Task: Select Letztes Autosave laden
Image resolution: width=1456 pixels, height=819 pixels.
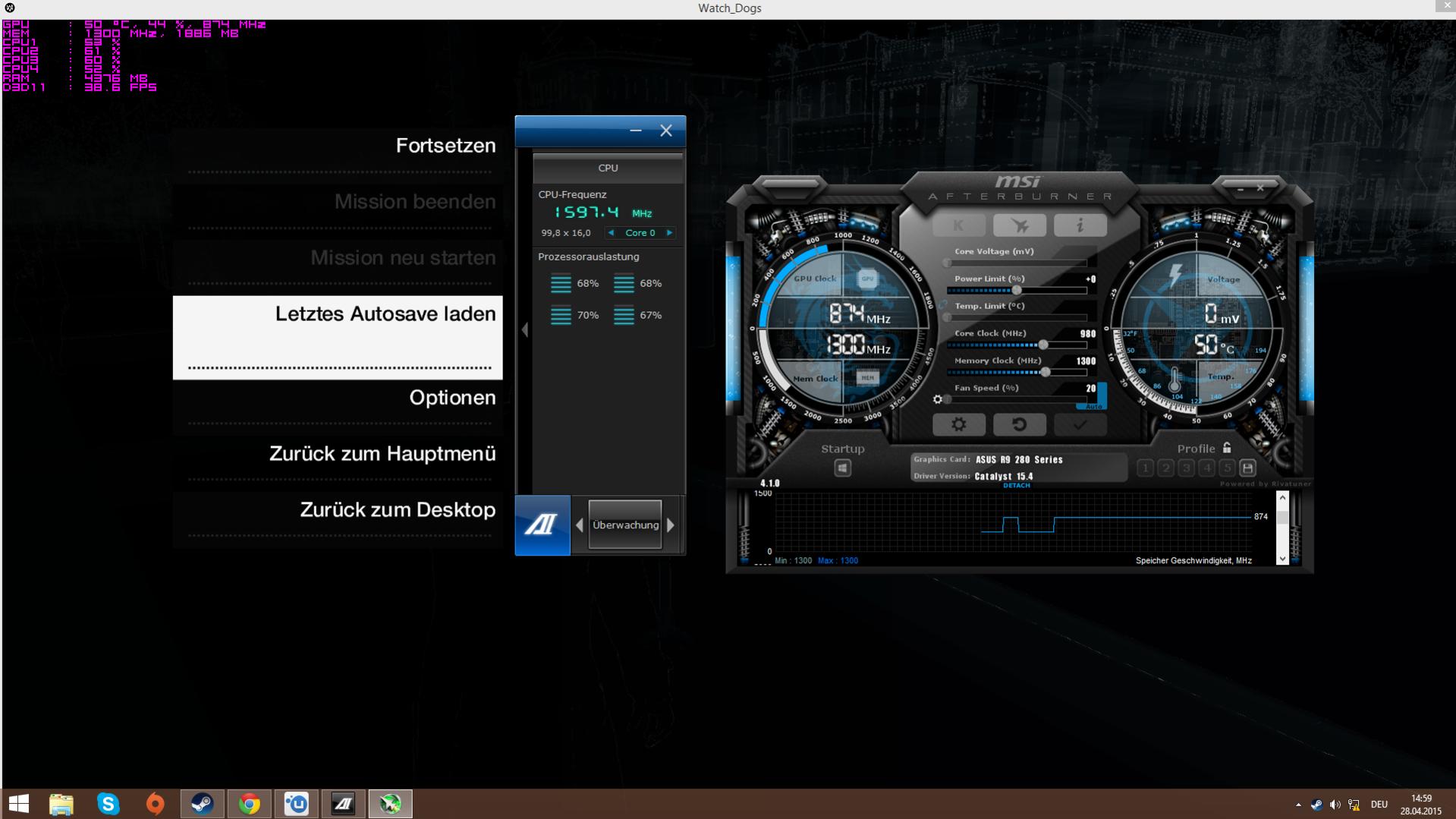Action: 338,337
